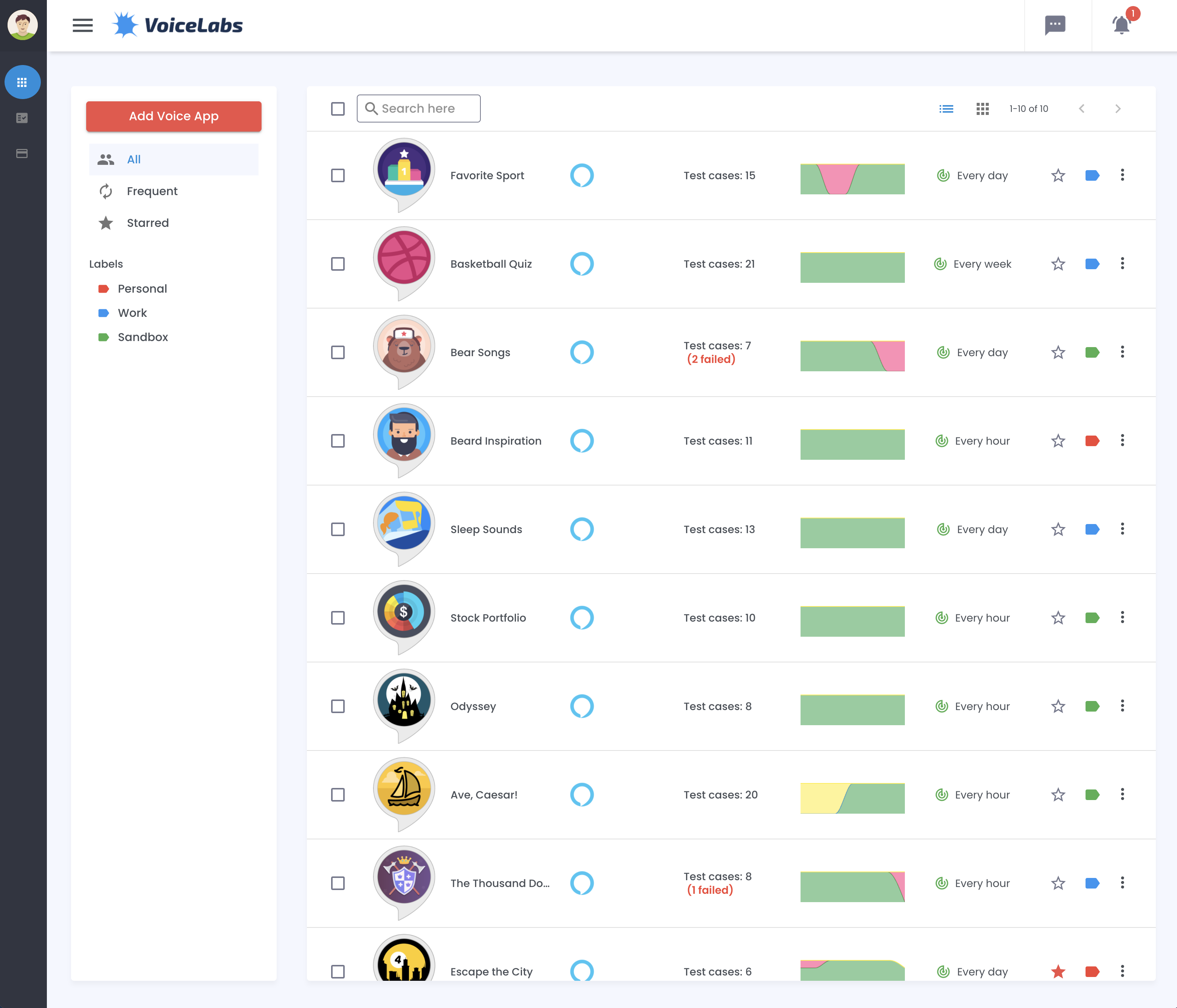Select the Frequent apps filter
This screenshot has height=1008, width=1177.
tap(152, 191)
